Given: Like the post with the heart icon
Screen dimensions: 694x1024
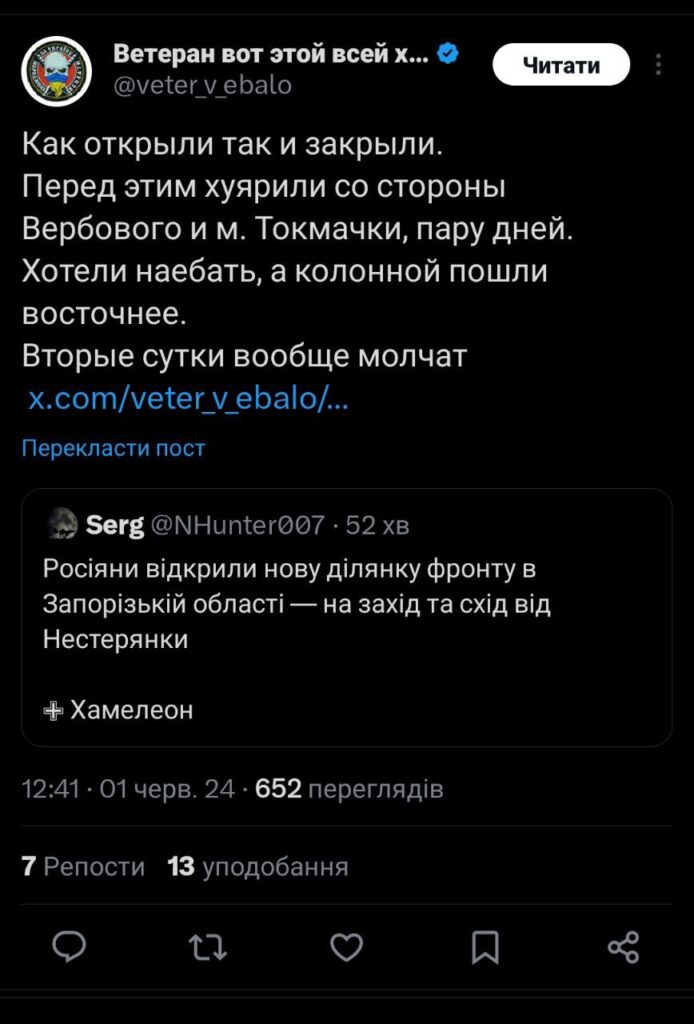Looking at the screenshot, I should tap(346, 946).
